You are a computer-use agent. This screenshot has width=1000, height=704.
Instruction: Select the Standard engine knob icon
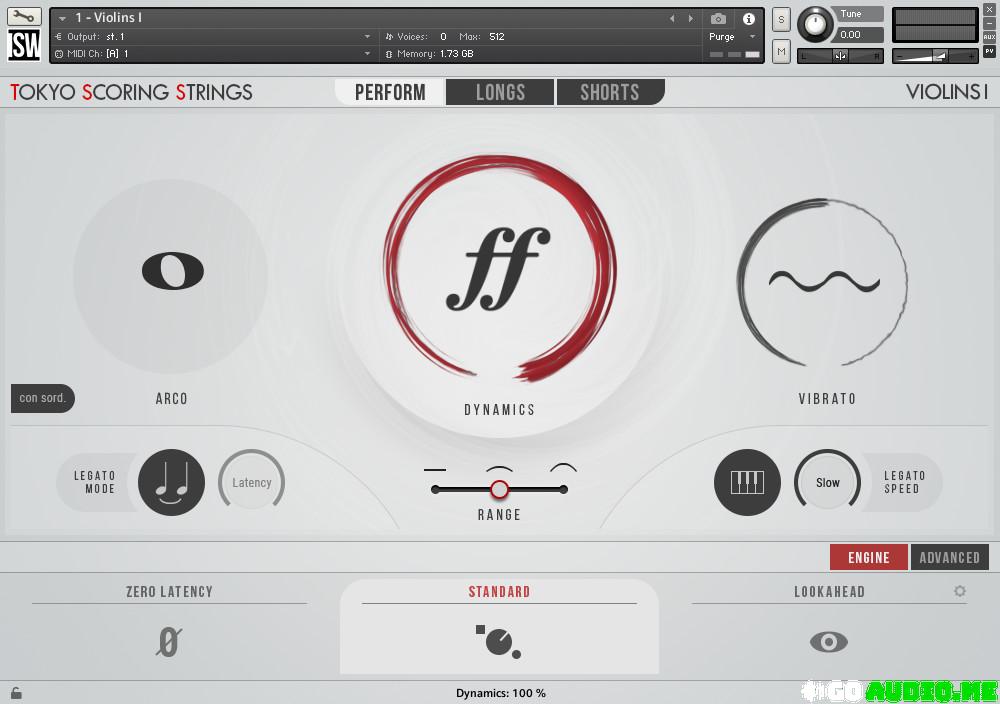pyautogui.click(x=499, y=641)
